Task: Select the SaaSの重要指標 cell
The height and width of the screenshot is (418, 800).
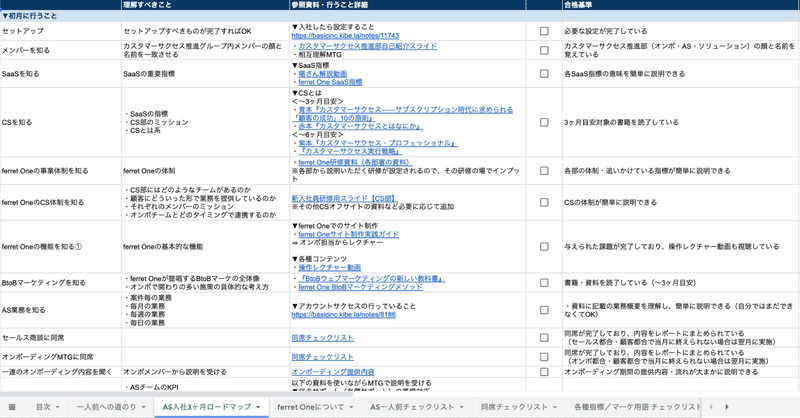Action: click(206, 73)
